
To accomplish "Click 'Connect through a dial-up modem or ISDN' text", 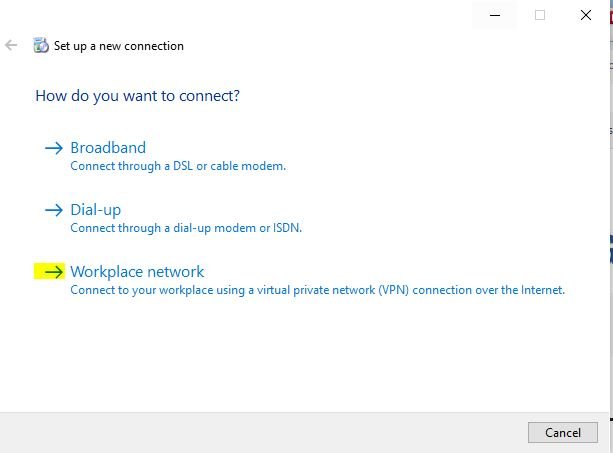I will click(186, 228).
